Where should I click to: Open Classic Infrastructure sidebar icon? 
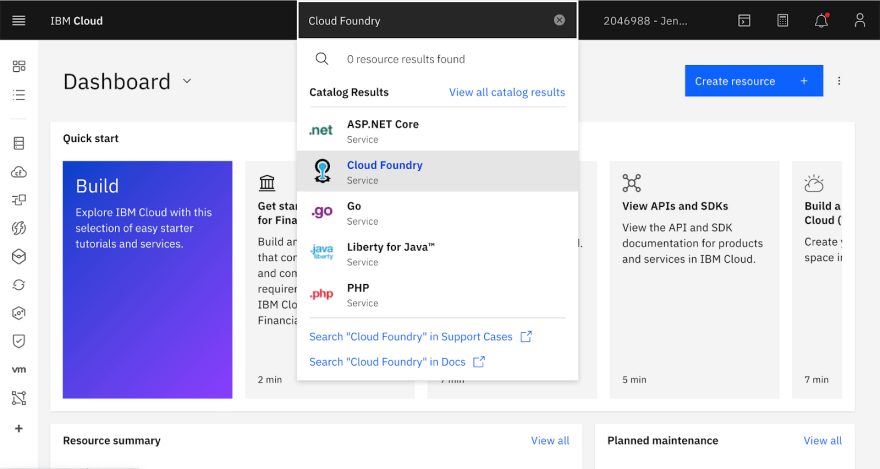[x=19, y=144]
